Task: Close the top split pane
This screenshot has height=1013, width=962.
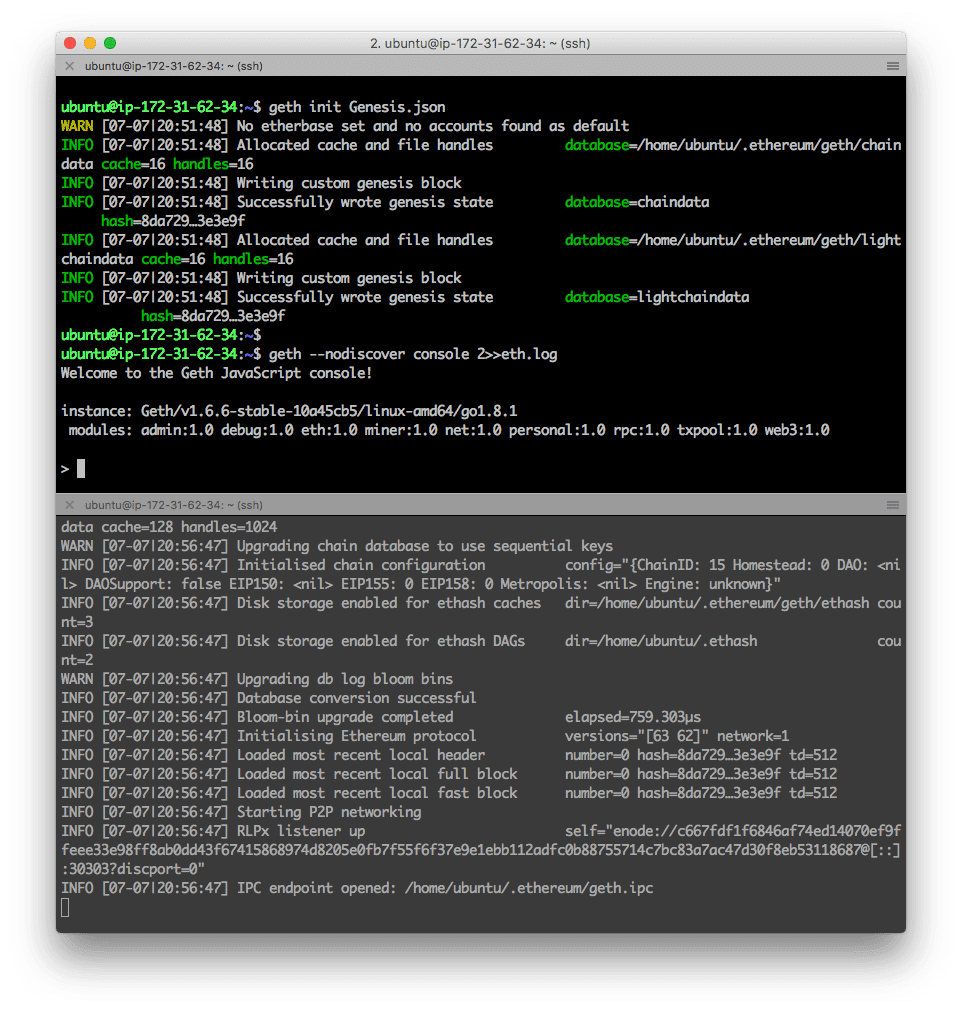Action: click(70, 66)
